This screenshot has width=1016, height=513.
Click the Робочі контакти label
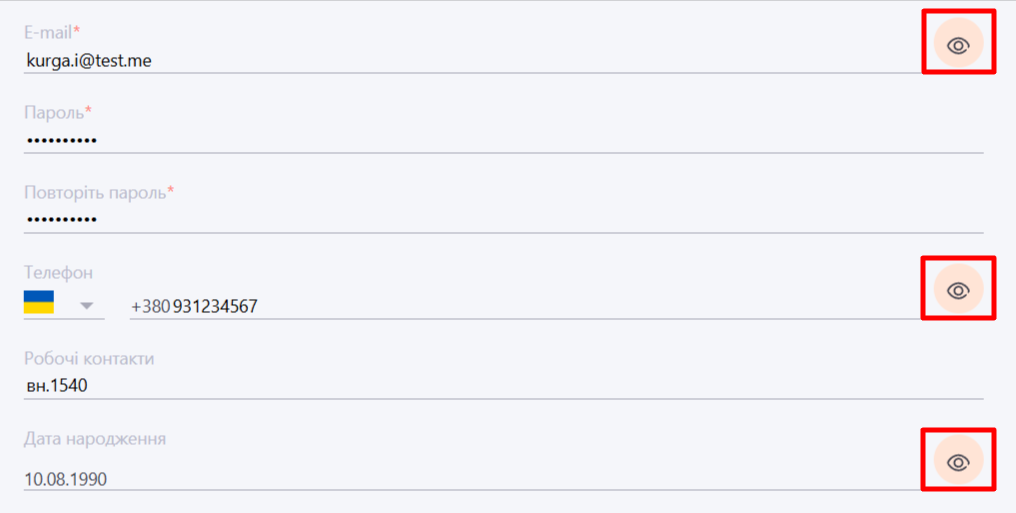[x=89, y=359]
